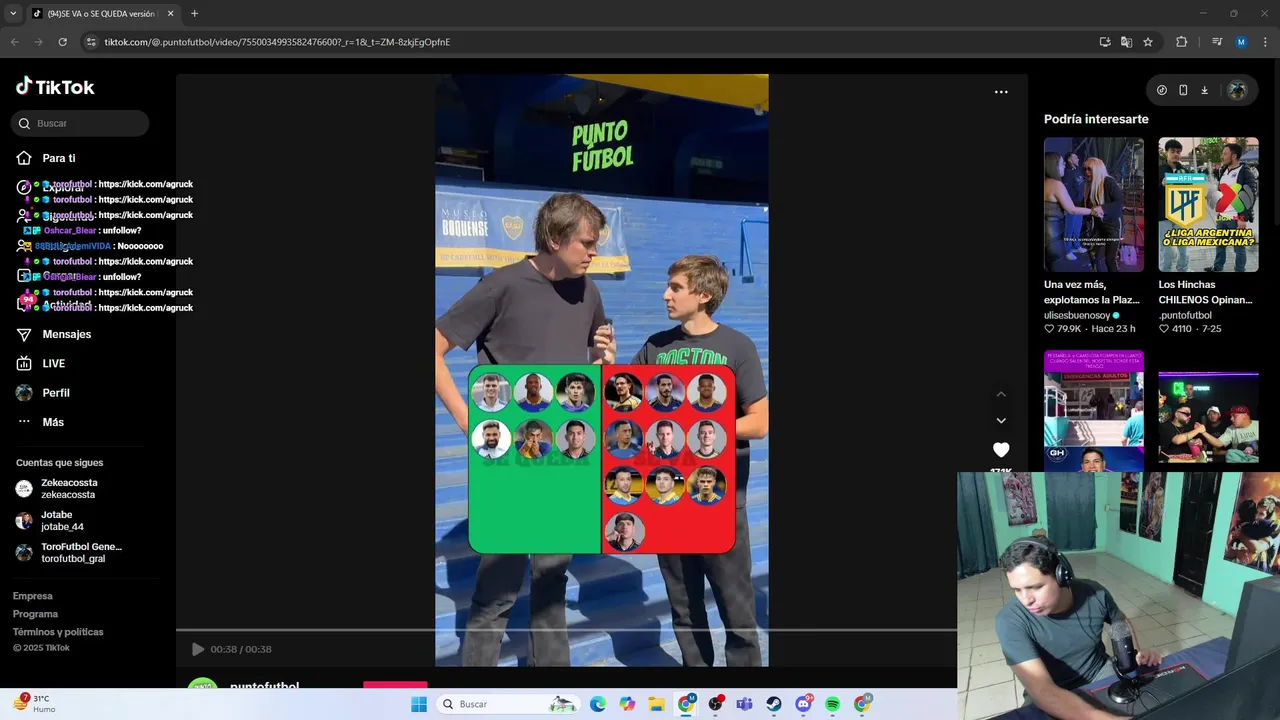
Task: Click the install app icon in address bar
Action: tap(1105, 42)
